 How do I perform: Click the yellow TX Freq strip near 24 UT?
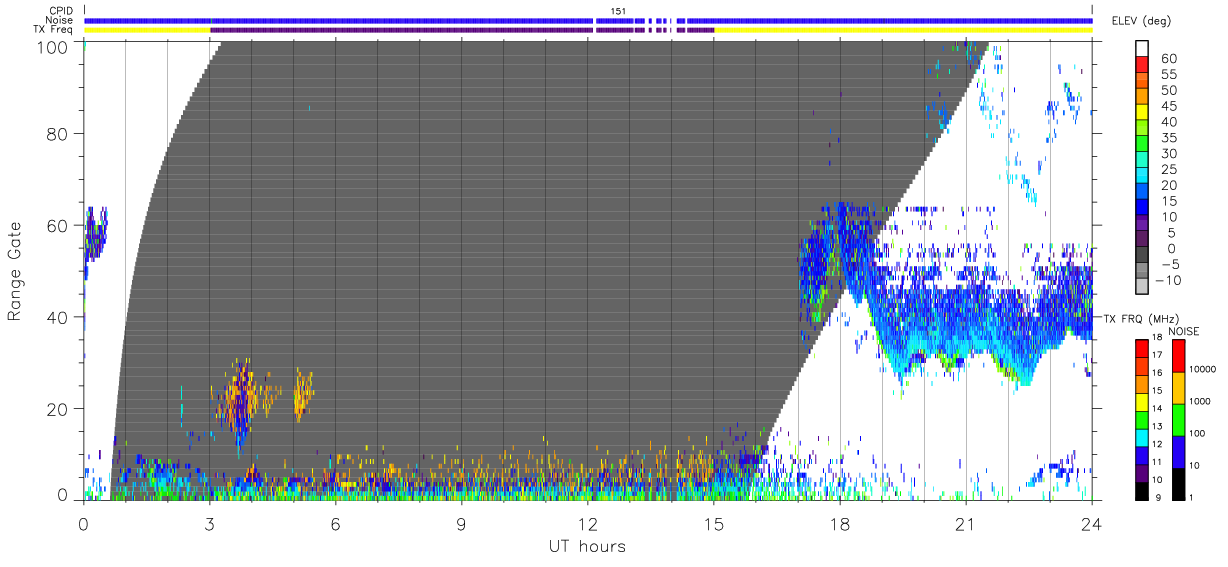point(903,30)
